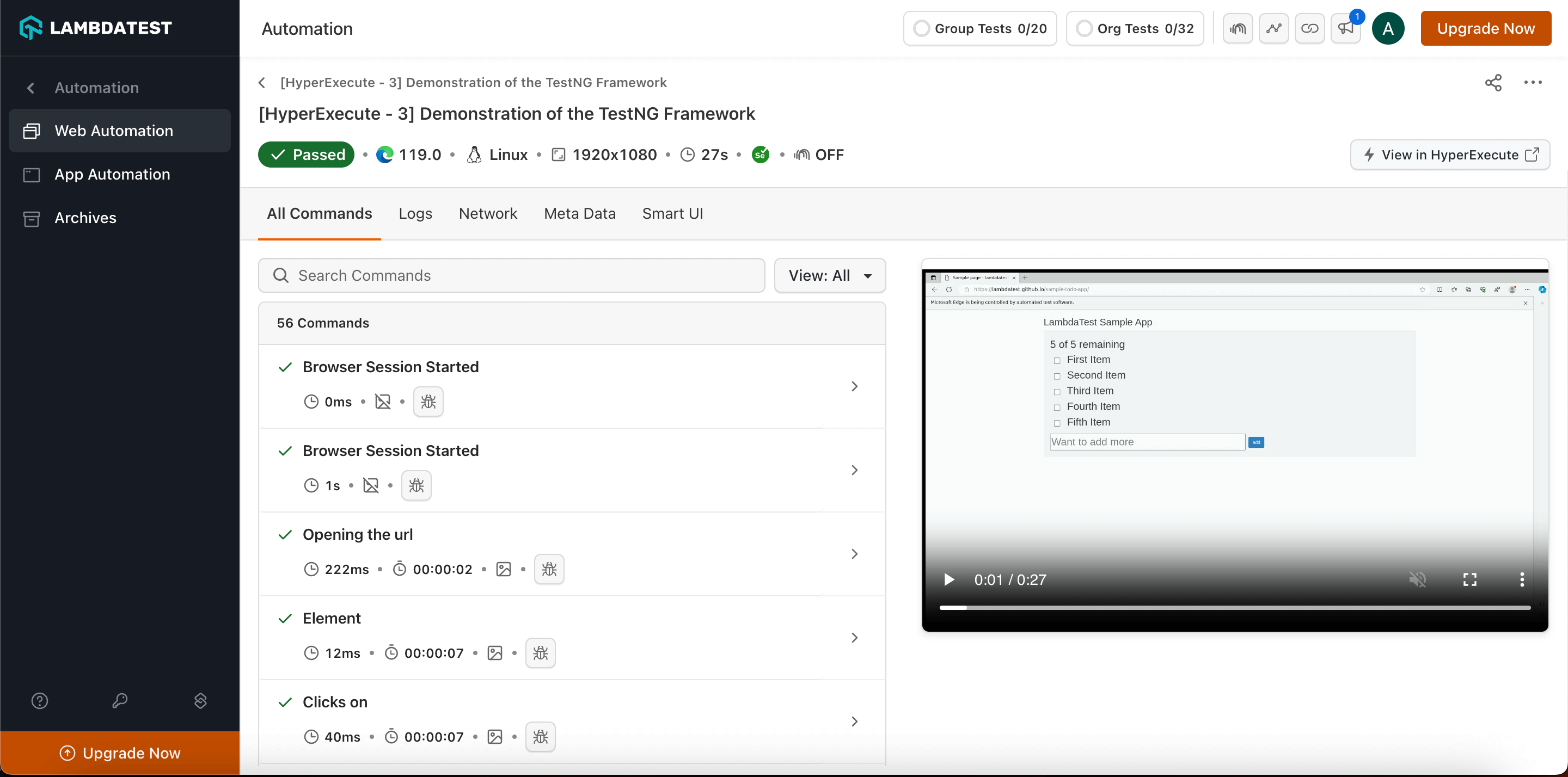The image size is (1568, 777).
Task: Check Second Item in video preview
Action: point(1057,377)
